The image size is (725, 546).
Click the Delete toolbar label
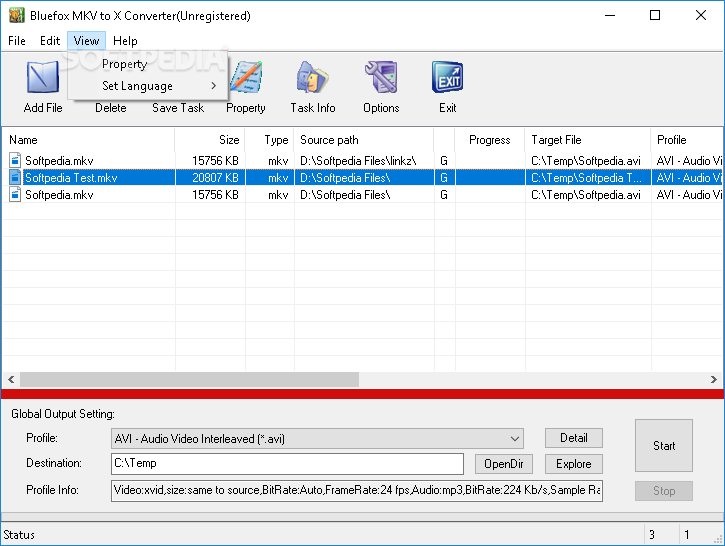pyautogui.click(x=111, y=108)
